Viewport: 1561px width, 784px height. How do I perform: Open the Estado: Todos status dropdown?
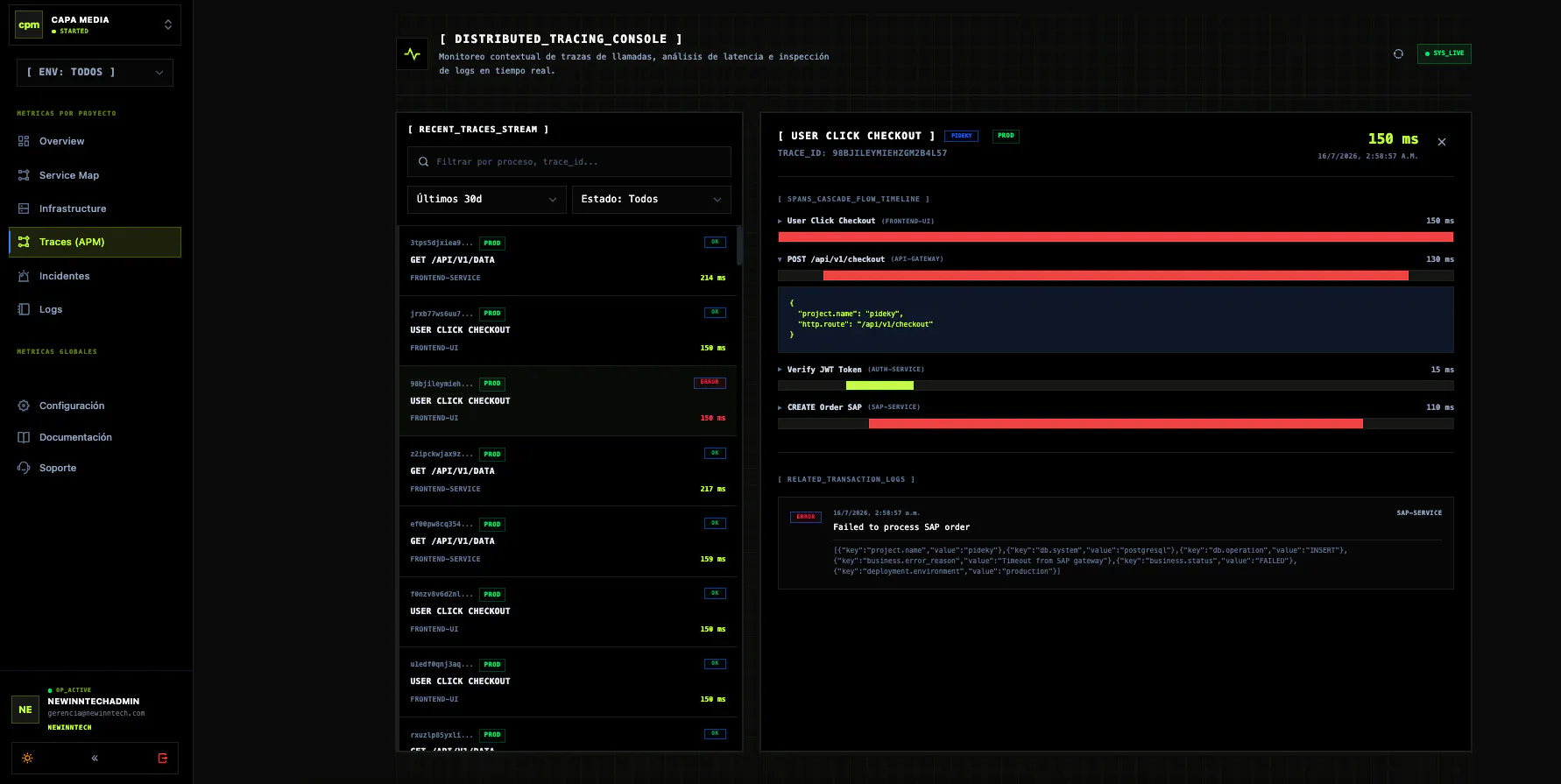click(651, 199)
